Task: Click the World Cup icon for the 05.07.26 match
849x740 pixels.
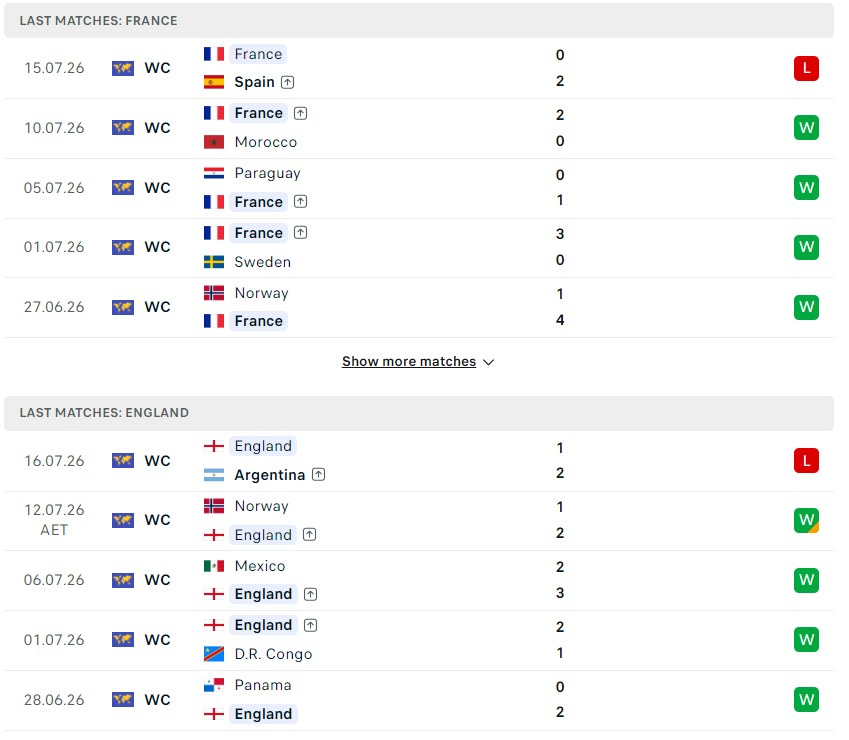Action: click(x=123, y=188)
